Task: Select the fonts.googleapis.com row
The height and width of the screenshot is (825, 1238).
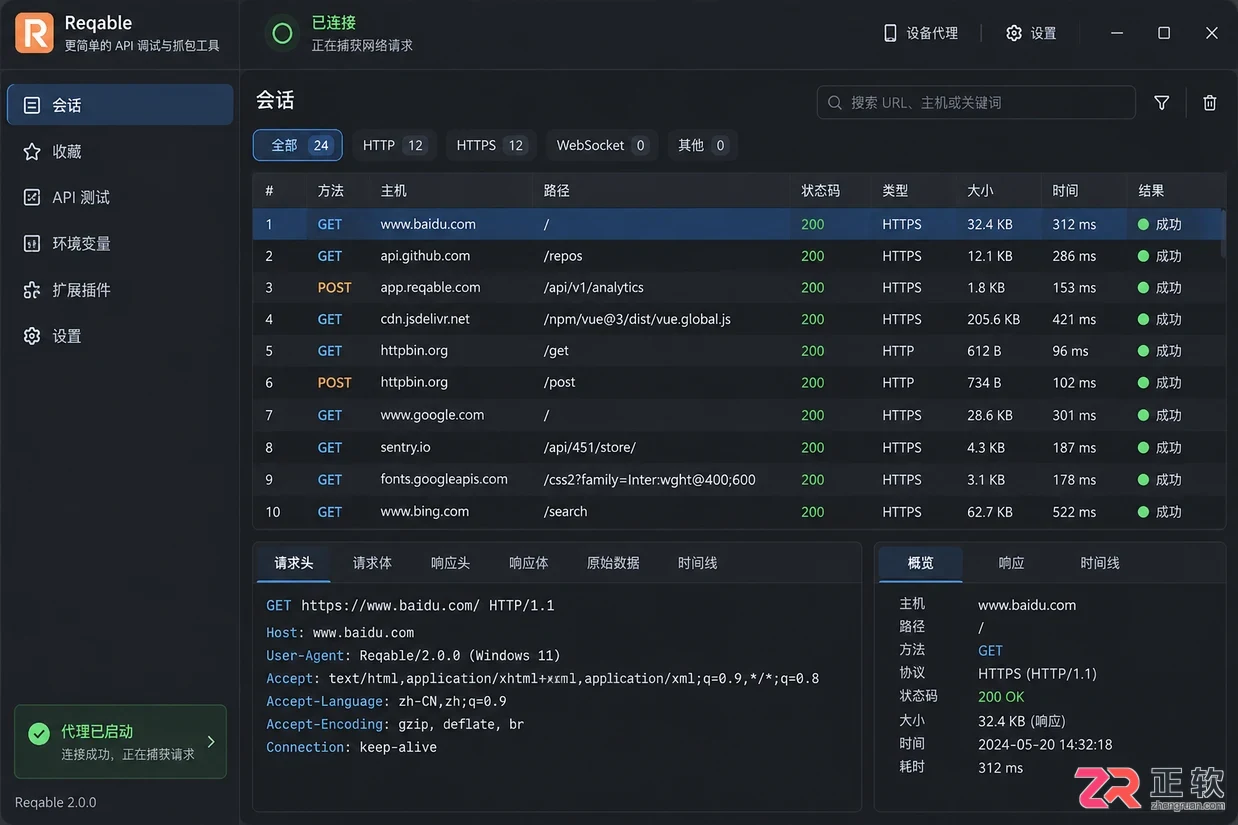Action: pyautogui.click(x=738, y=479)
